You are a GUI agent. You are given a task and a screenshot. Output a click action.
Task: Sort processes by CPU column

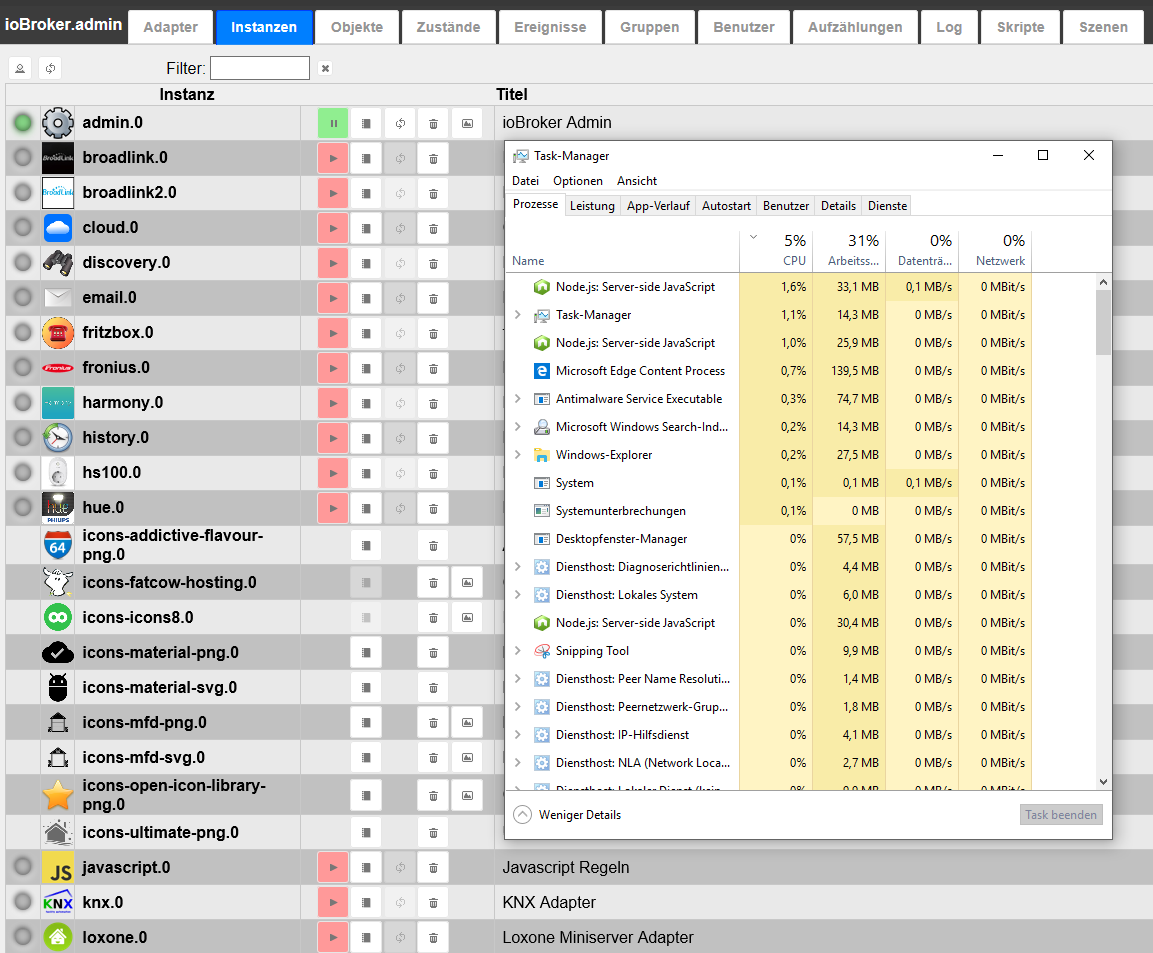(x=776, y=250)
